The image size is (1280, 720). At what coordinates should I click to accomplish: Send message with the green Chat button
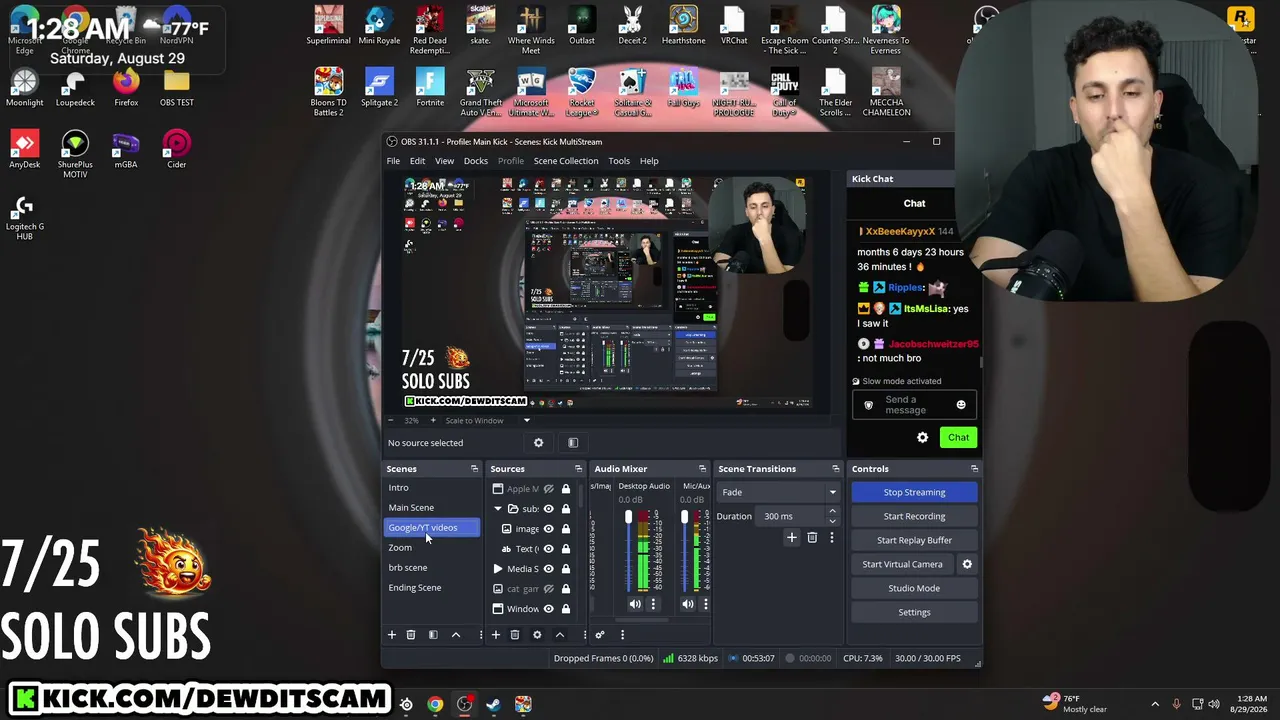(958, 438)
